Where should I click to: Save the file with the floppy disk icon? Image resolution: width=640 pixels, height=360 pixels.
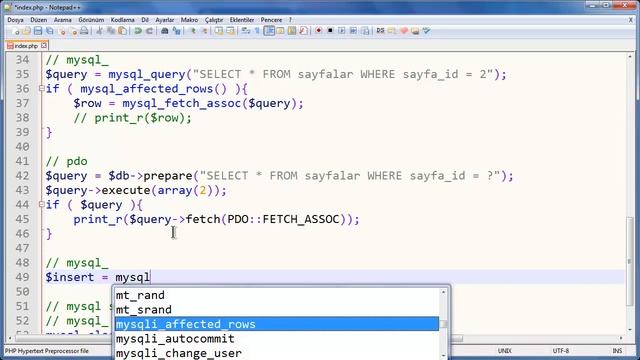[x=38, y=31]
